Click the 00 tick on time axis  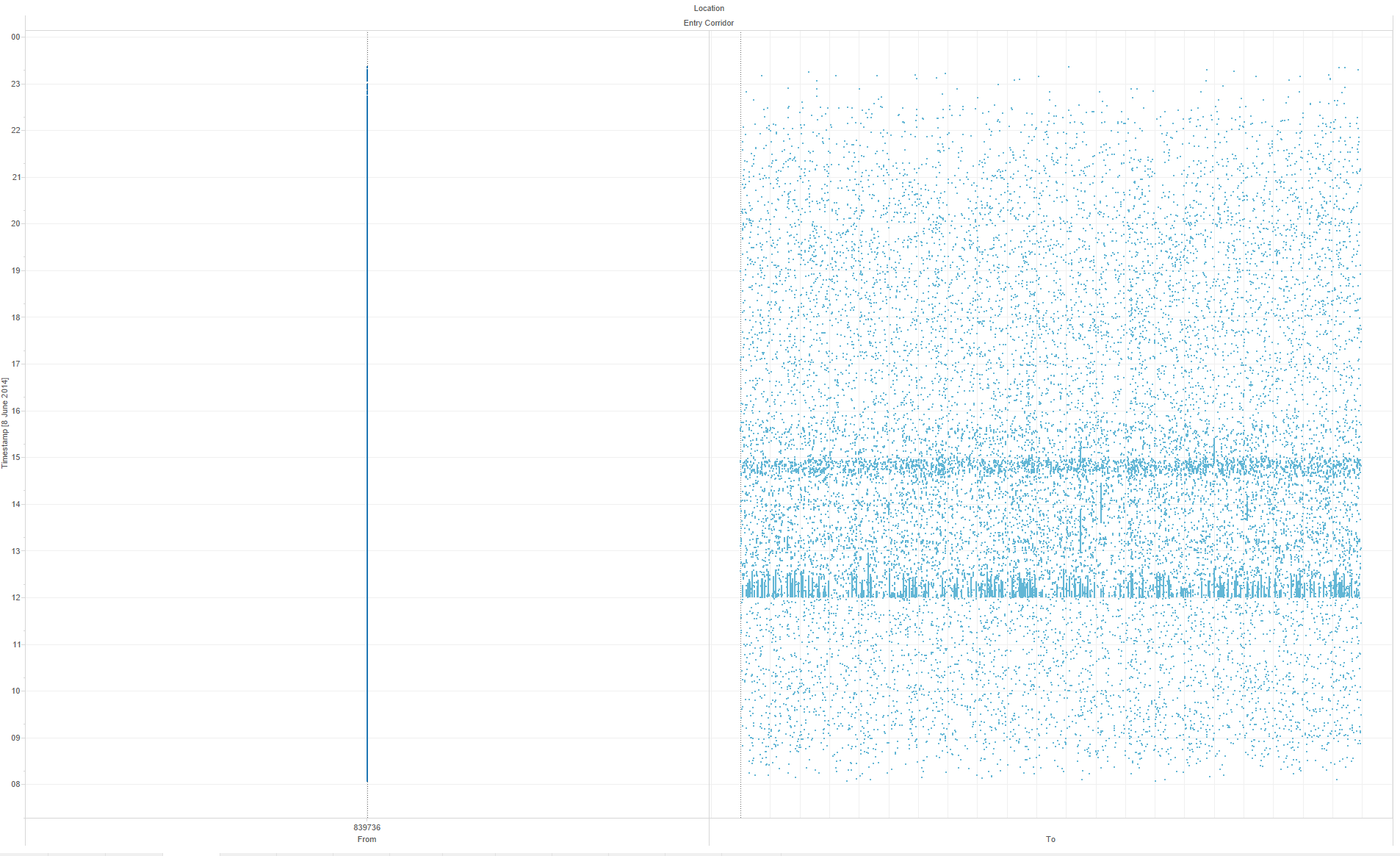pyautogui.click(x=15, y=37)
